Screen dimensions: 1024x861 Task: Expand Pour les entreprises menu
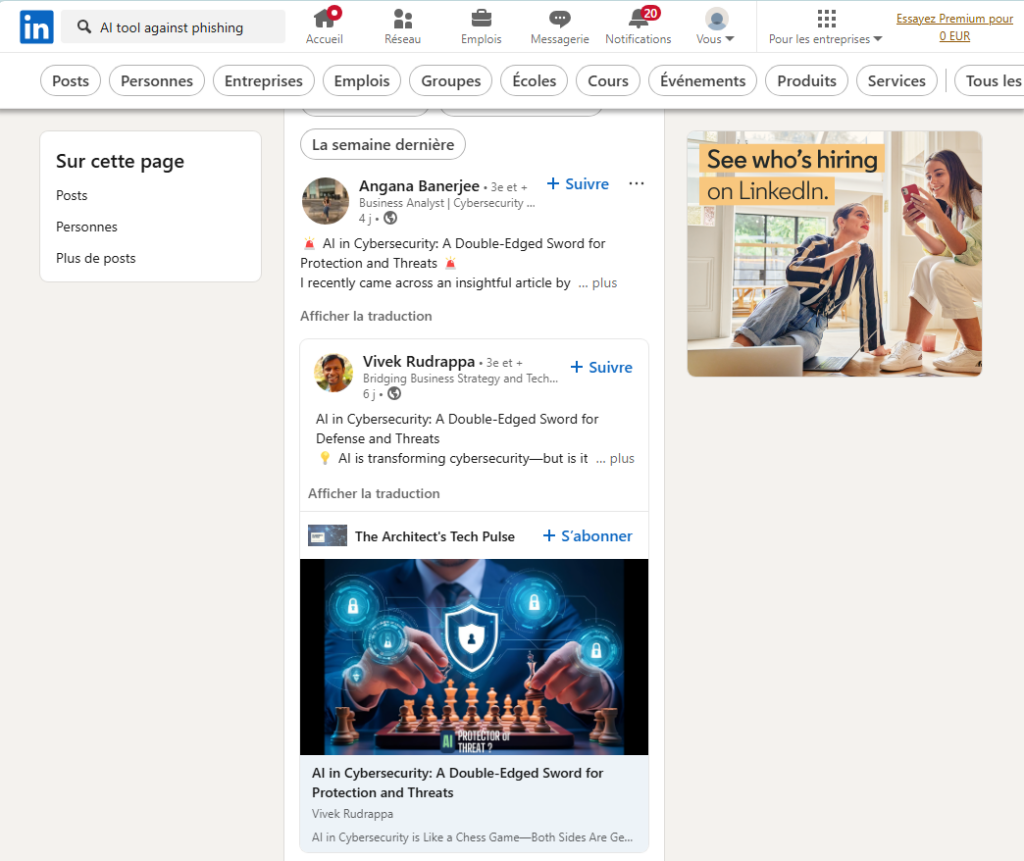[x=825, y=27]
